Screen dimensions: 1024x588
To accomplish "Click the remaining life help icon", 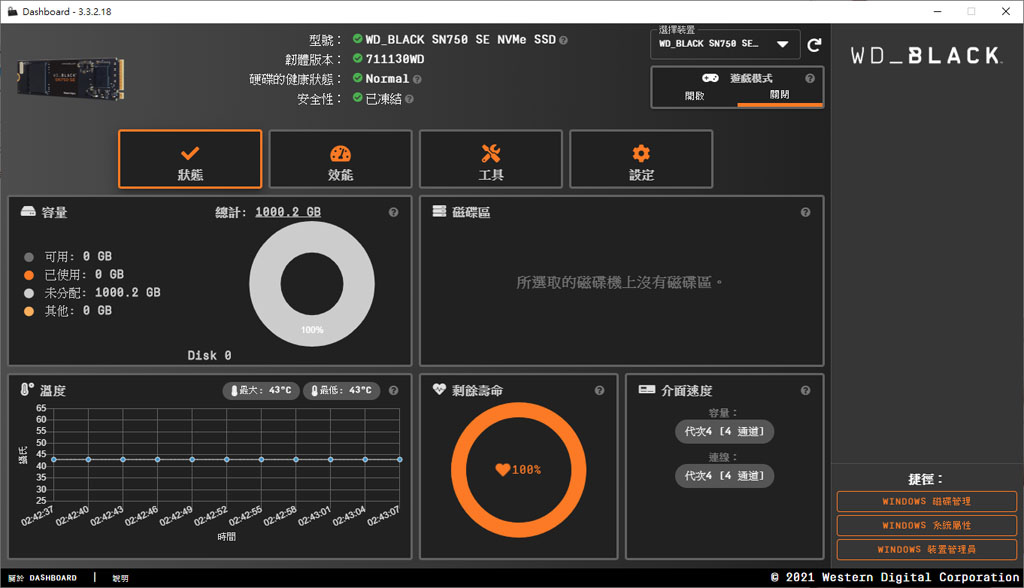I will [x=600, y=391].
